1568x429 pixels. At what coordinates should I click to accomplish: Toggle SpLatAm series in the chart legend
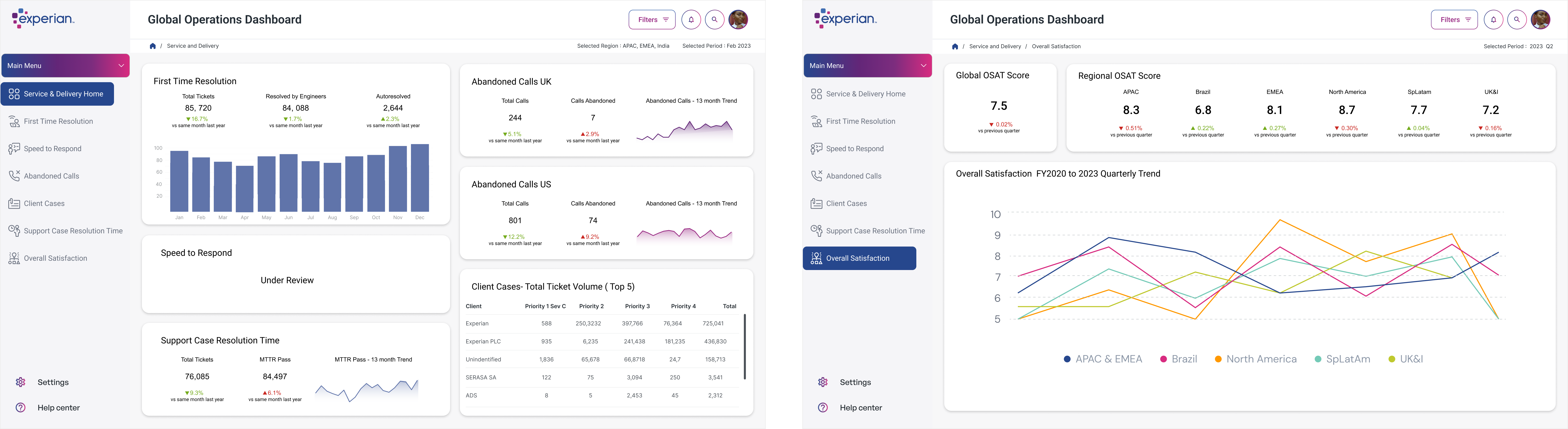pyautogui.click(x=1342, y=359)
